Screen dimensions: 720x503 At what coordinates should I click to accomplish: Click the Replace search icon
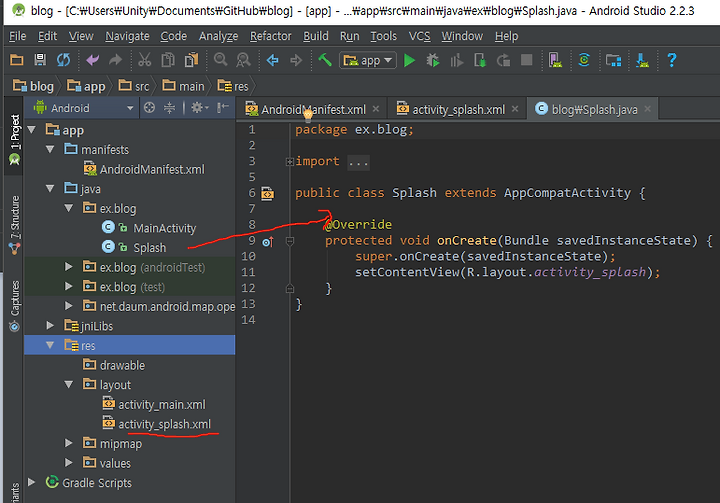point(243,60)
